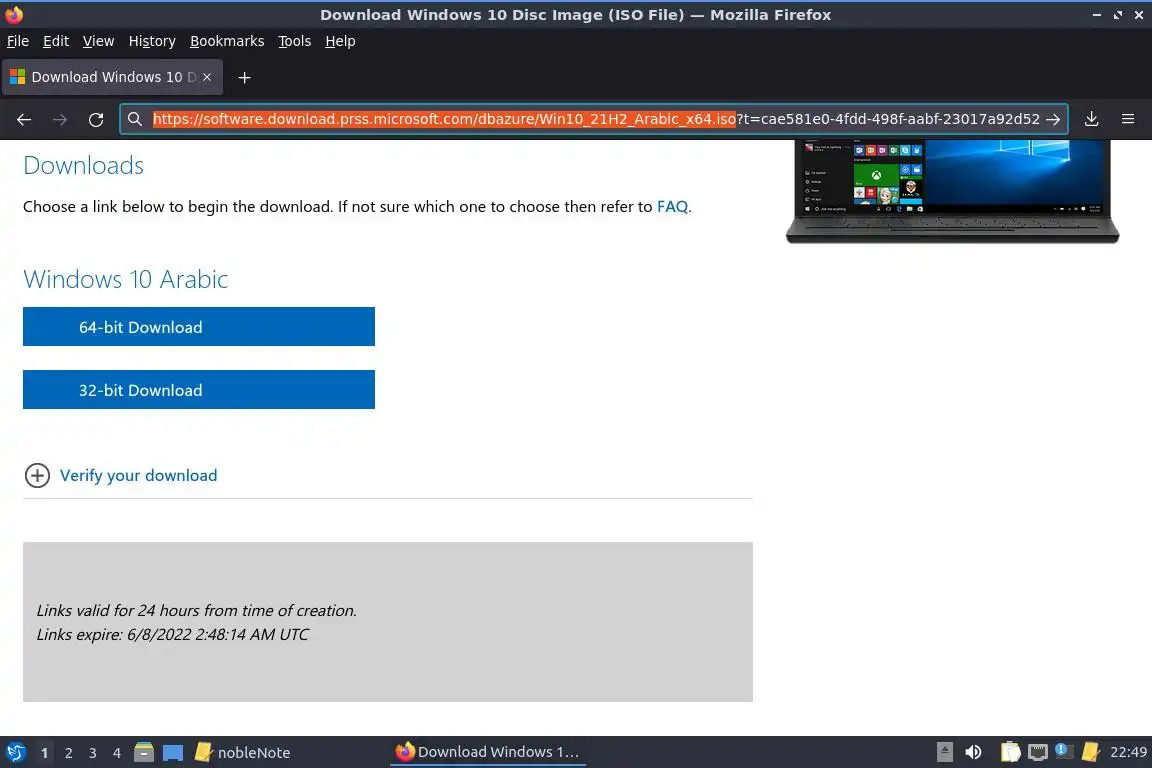Viewport: 1152px width, 768px height.
Task: Open the Tools menu
Action: point(295,41)
